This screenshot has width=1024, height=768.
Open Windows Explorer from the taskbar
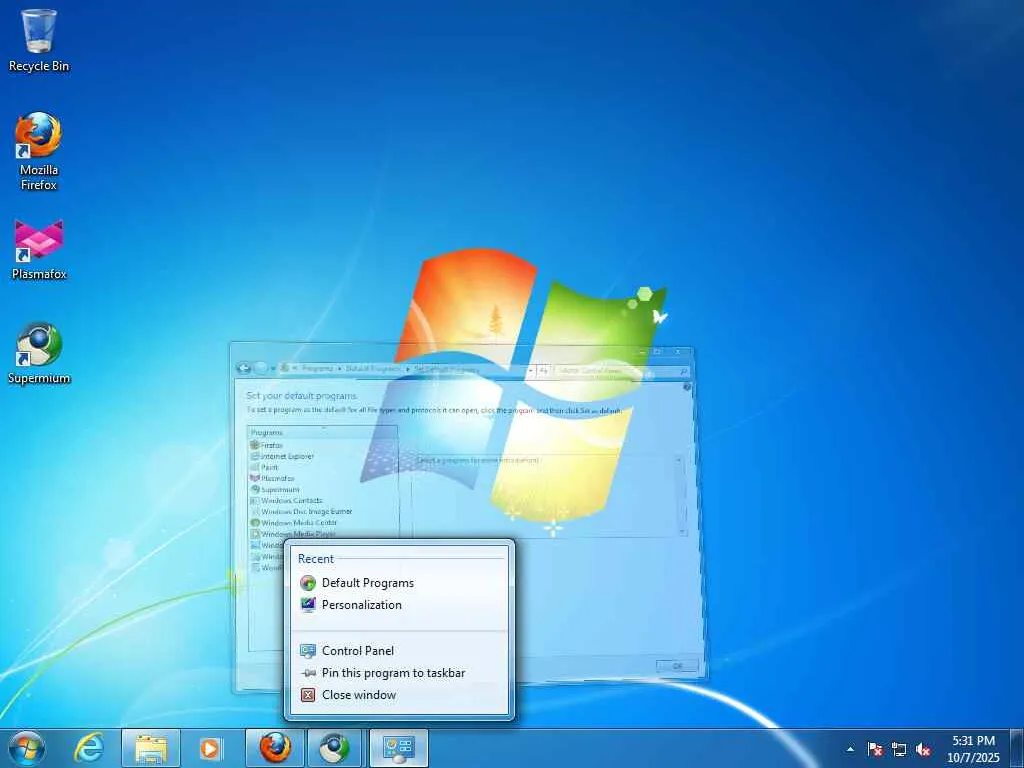[151, 748]
